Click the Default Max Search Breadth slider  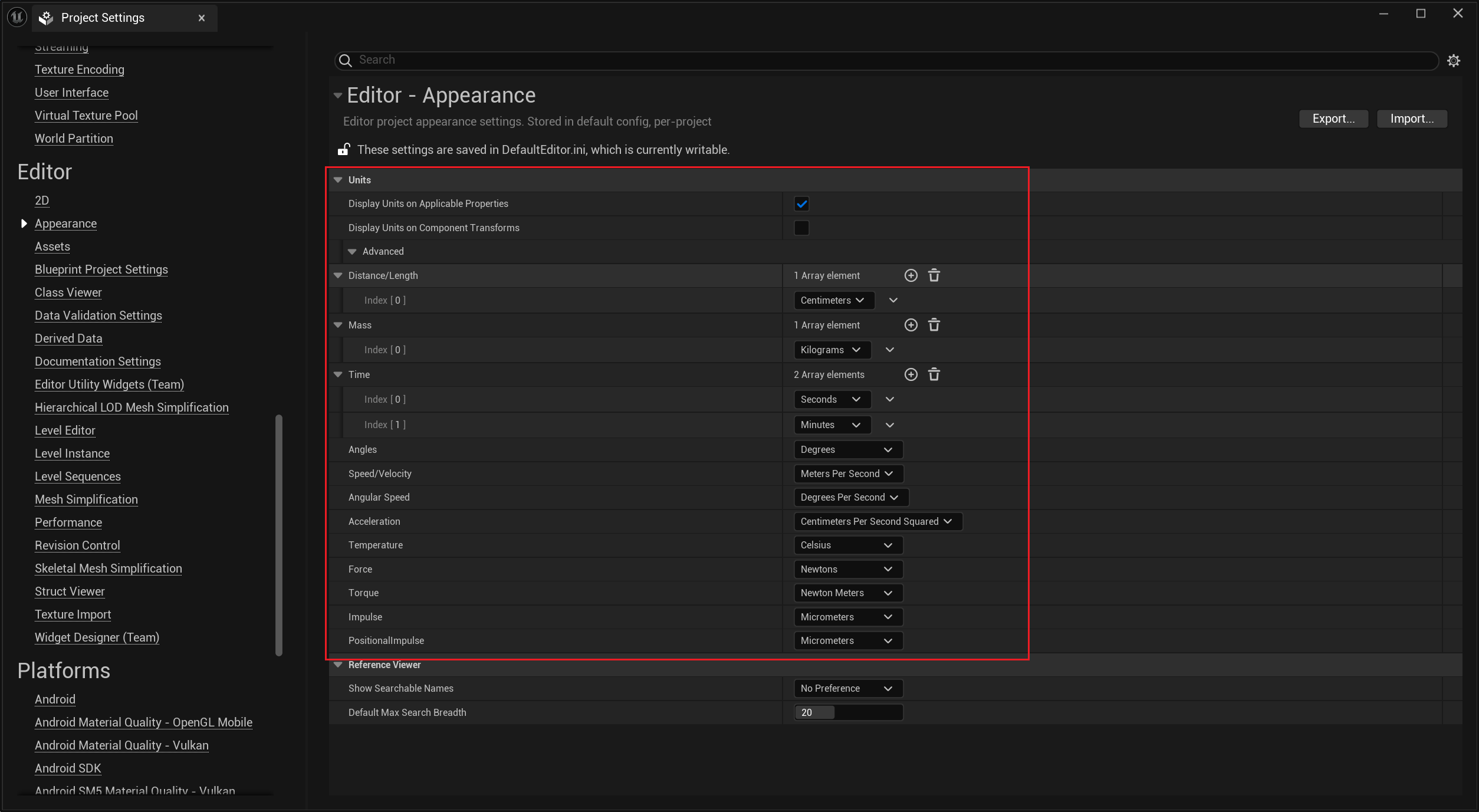pos(847,712)
